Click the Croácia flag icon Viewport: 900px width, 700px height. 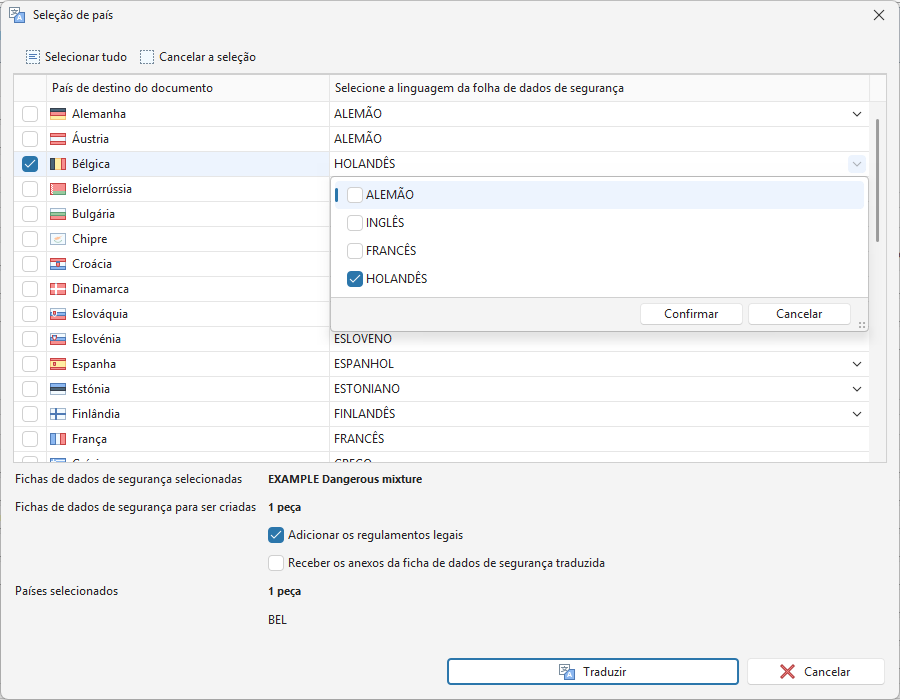58,264
